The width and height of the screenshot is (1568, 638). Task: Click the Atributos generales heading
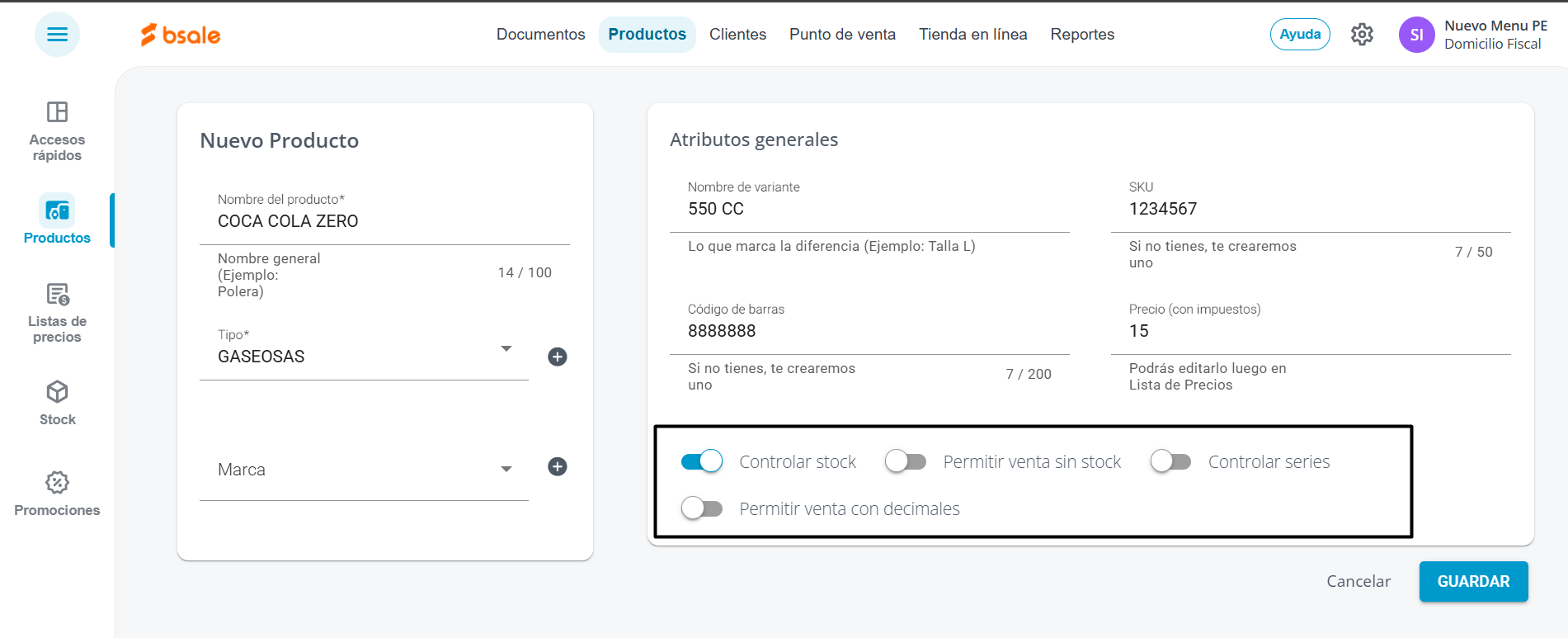tap(754, 139)
